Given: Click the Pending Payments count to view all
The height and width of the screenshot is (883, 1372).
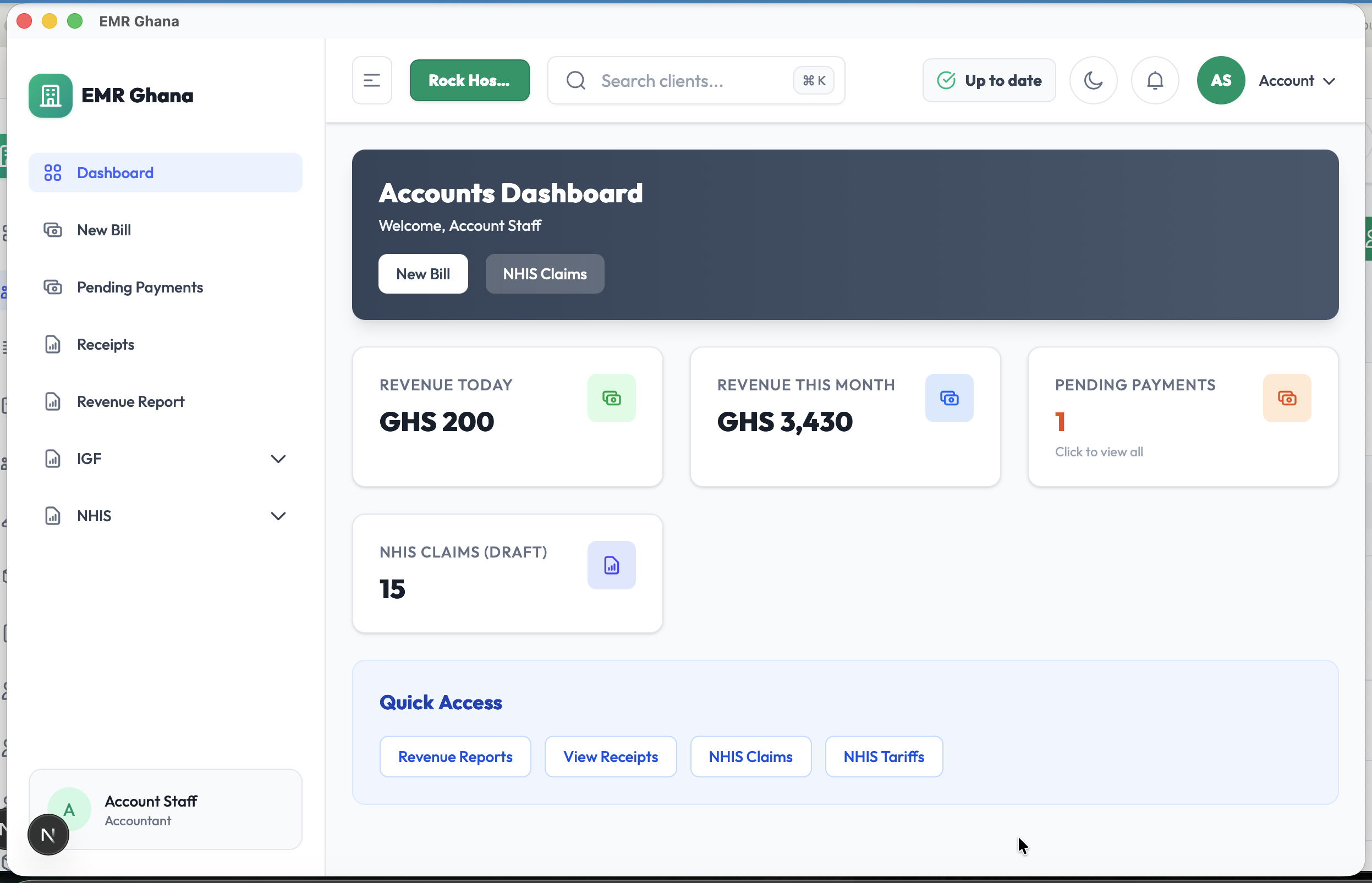Looking at the screenshot, I should pyautogui.click(x=1100, y=451).
